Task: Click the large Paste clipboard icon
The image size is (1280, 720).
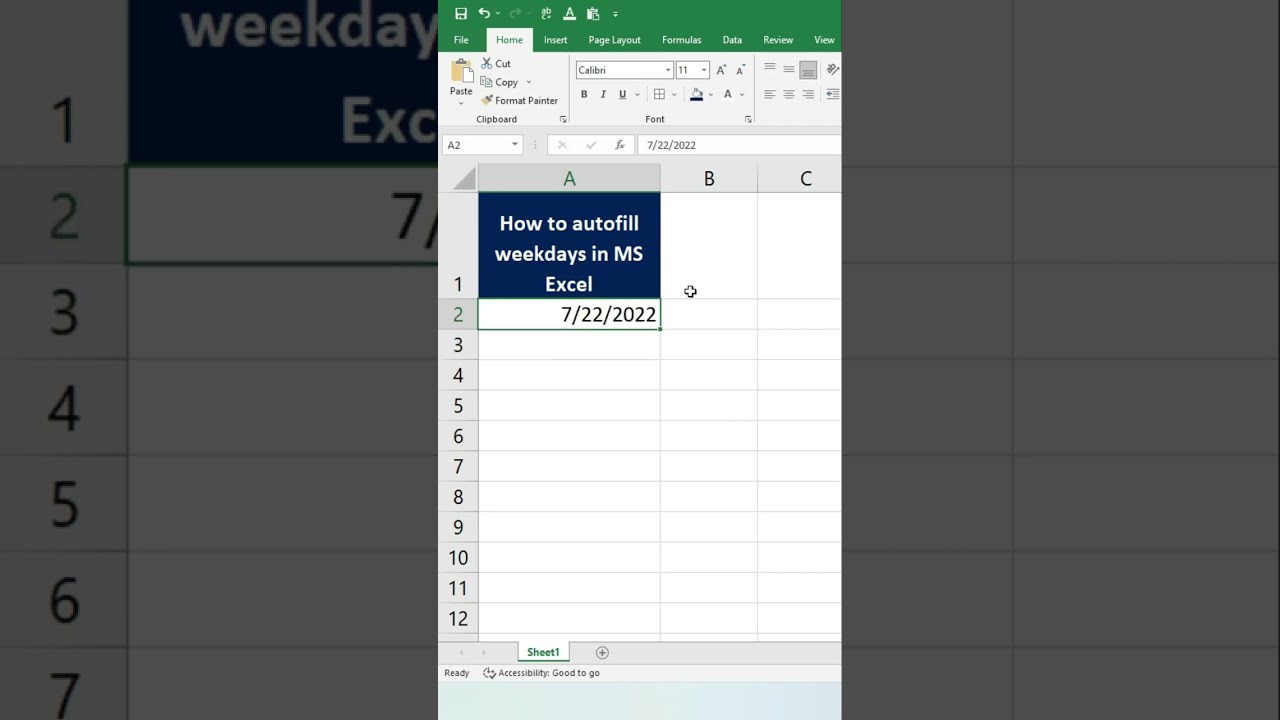Action: [461, 71]
